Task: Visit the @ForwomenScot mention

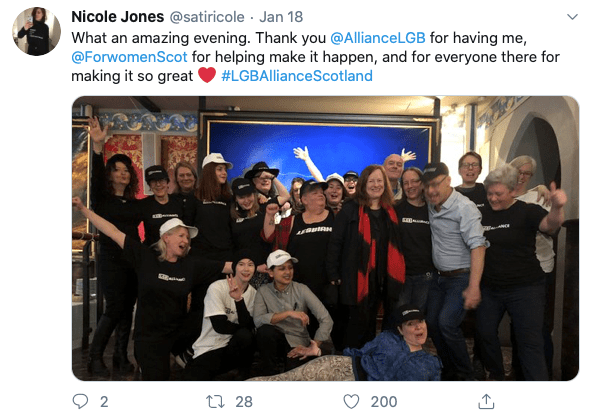Action: pyautogui.click(x=129, y=57)
